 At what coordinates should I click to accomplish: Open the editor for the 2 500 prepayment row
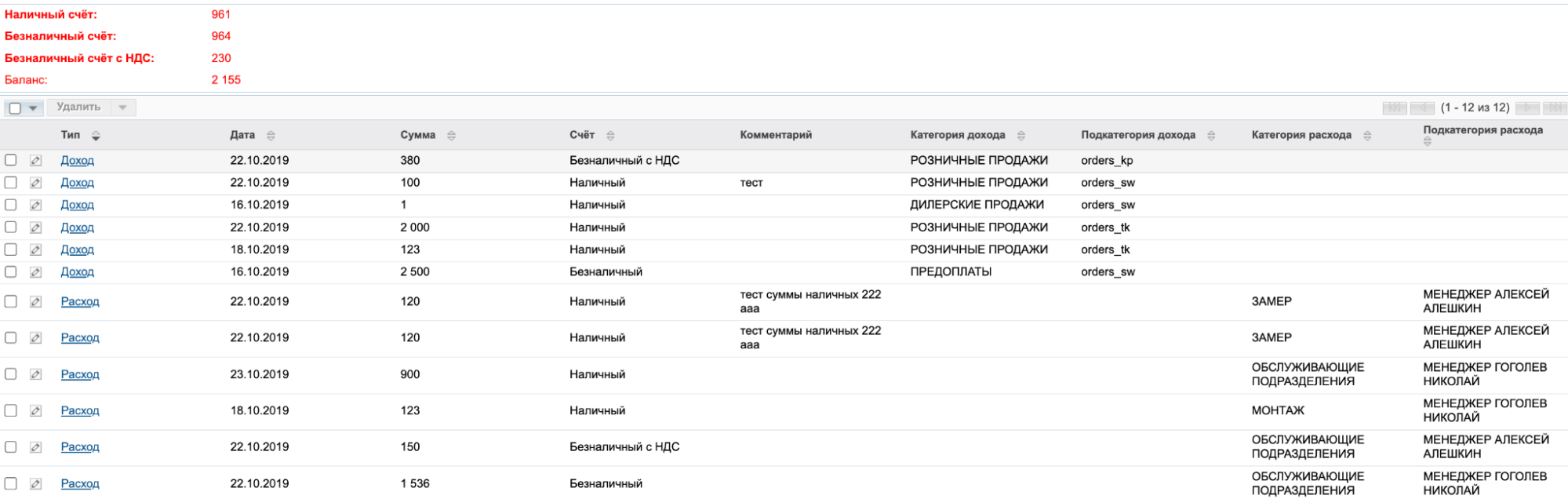click(35, 272)
